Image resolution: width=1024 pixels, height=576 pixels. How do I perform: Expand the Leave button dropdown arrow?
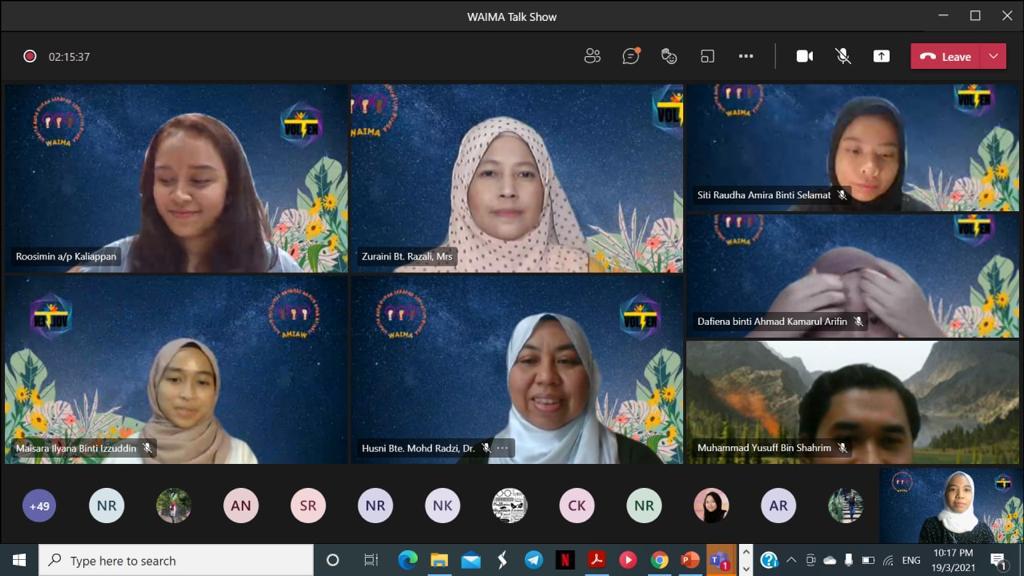(x=993, y=56)
